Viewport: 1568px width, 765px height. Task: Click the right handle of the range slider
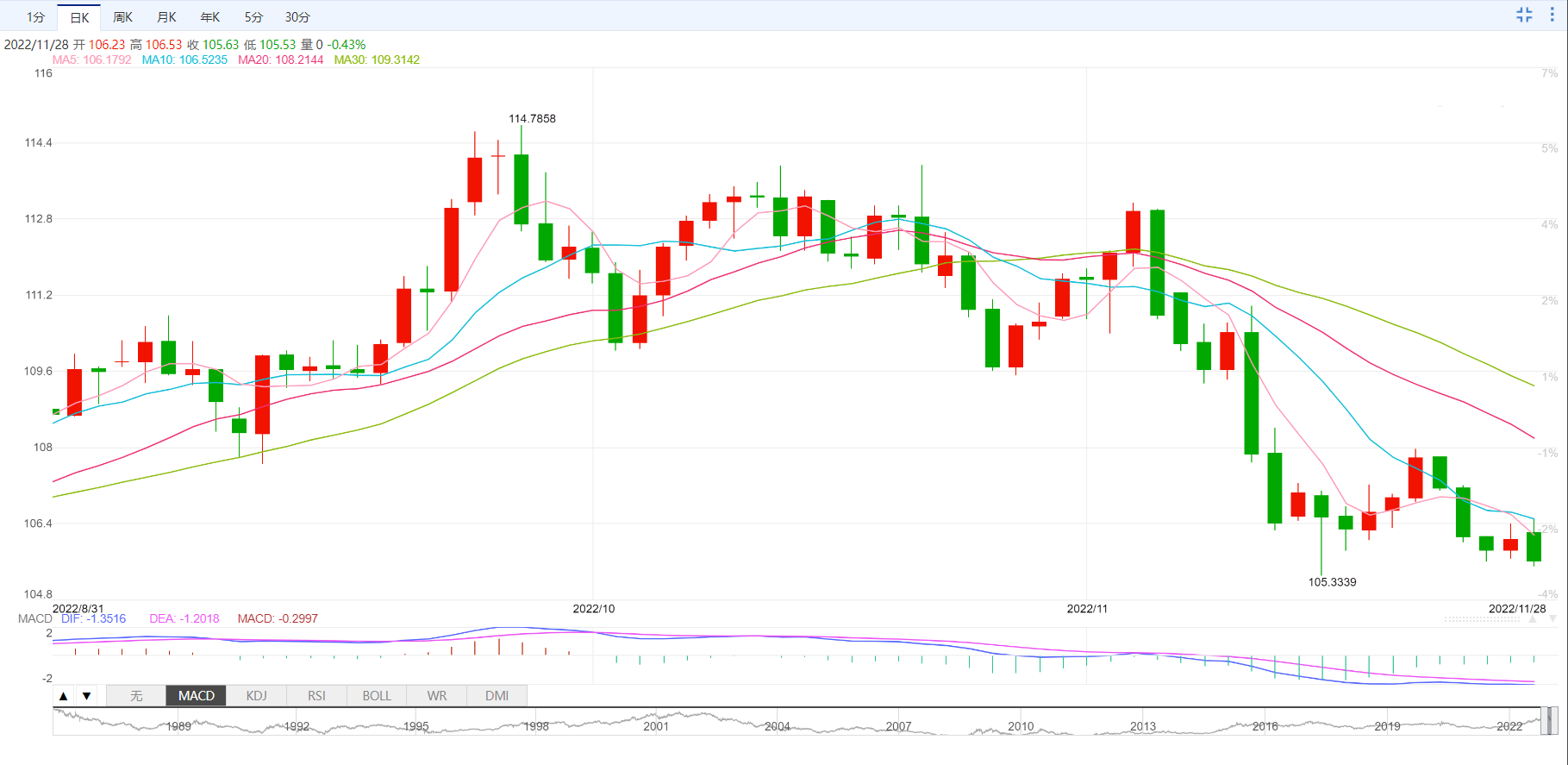click(x=1554, y=720)
